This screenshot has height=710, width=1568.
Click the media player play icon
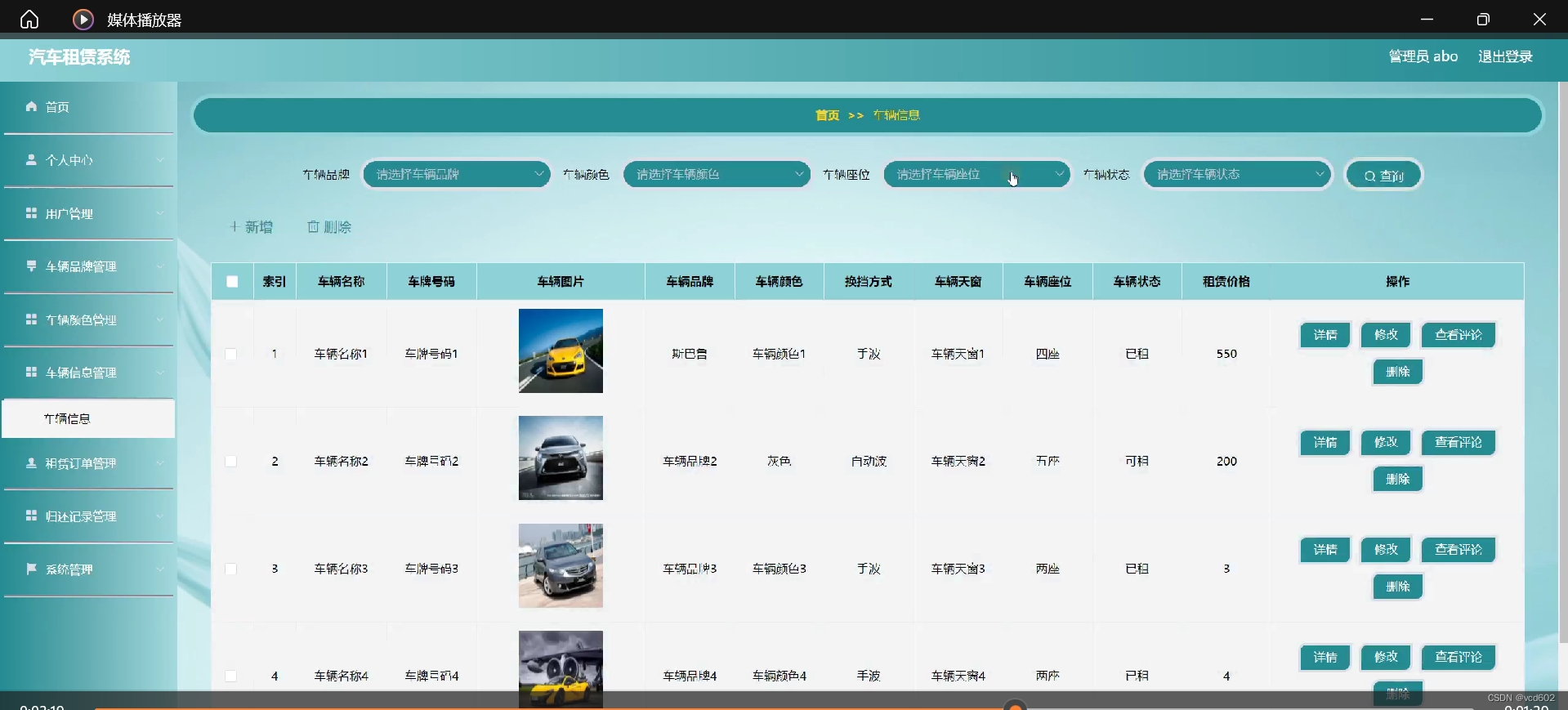point(83,20)
